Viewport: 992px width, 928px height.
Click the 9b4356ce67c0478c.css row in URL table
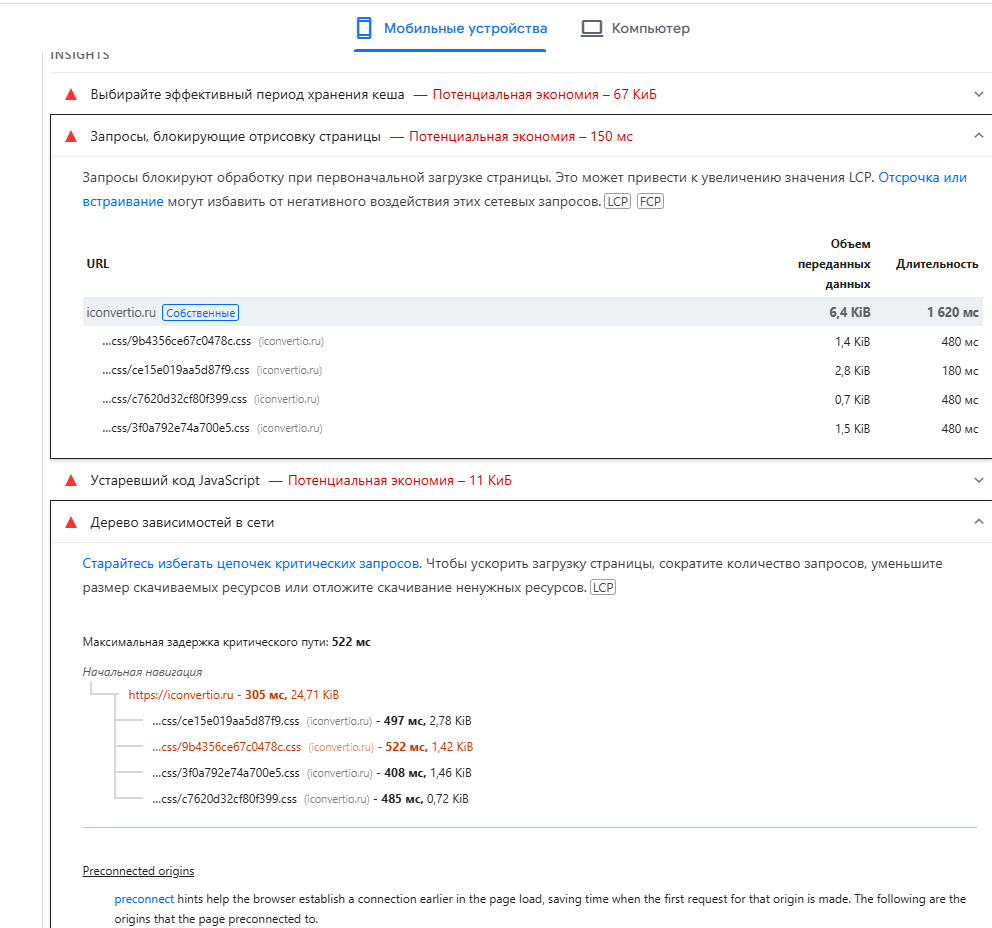pyautogui.click(x=175, y=342)
